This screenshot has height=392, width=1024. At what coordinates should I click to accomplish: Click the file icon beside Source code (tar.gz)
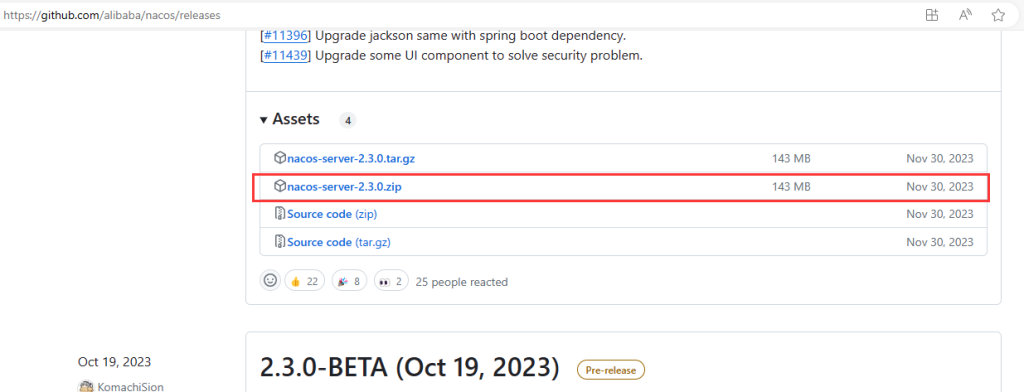pyautogui.click(x=280, y=242)
